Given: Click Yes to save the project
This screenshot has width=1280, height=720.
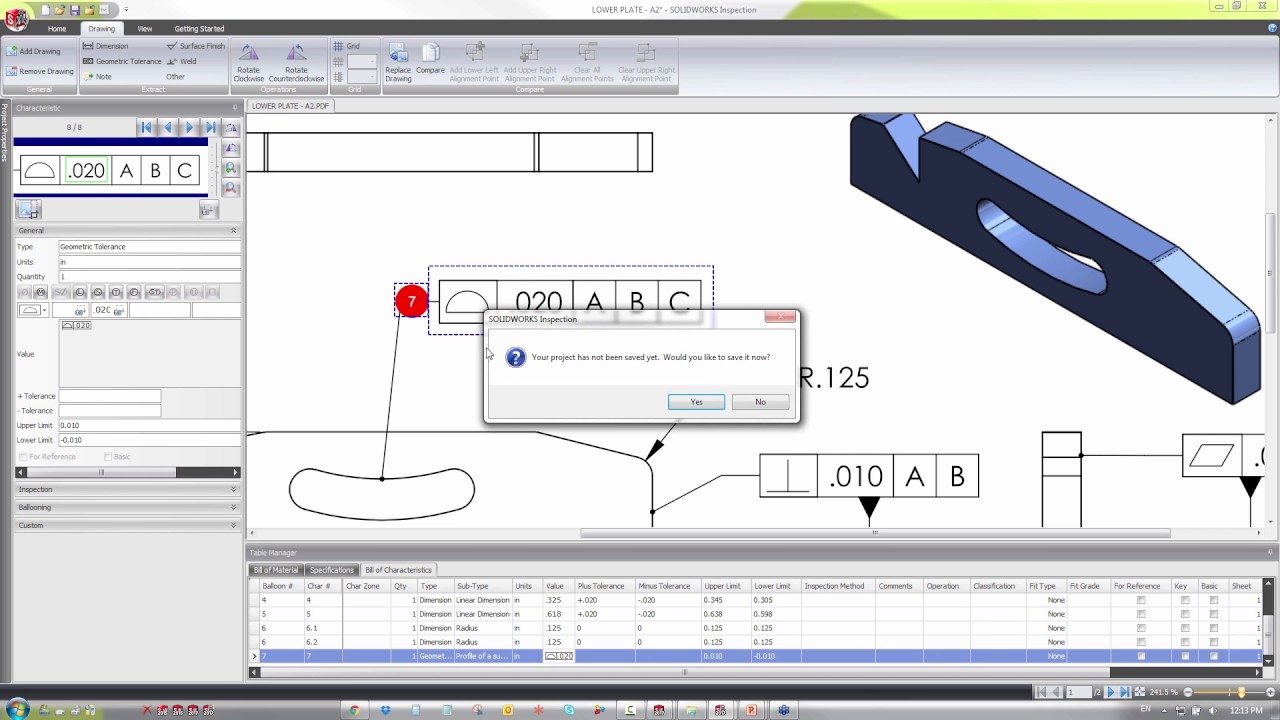Looking at the screenshot, I should pos(696,401).
